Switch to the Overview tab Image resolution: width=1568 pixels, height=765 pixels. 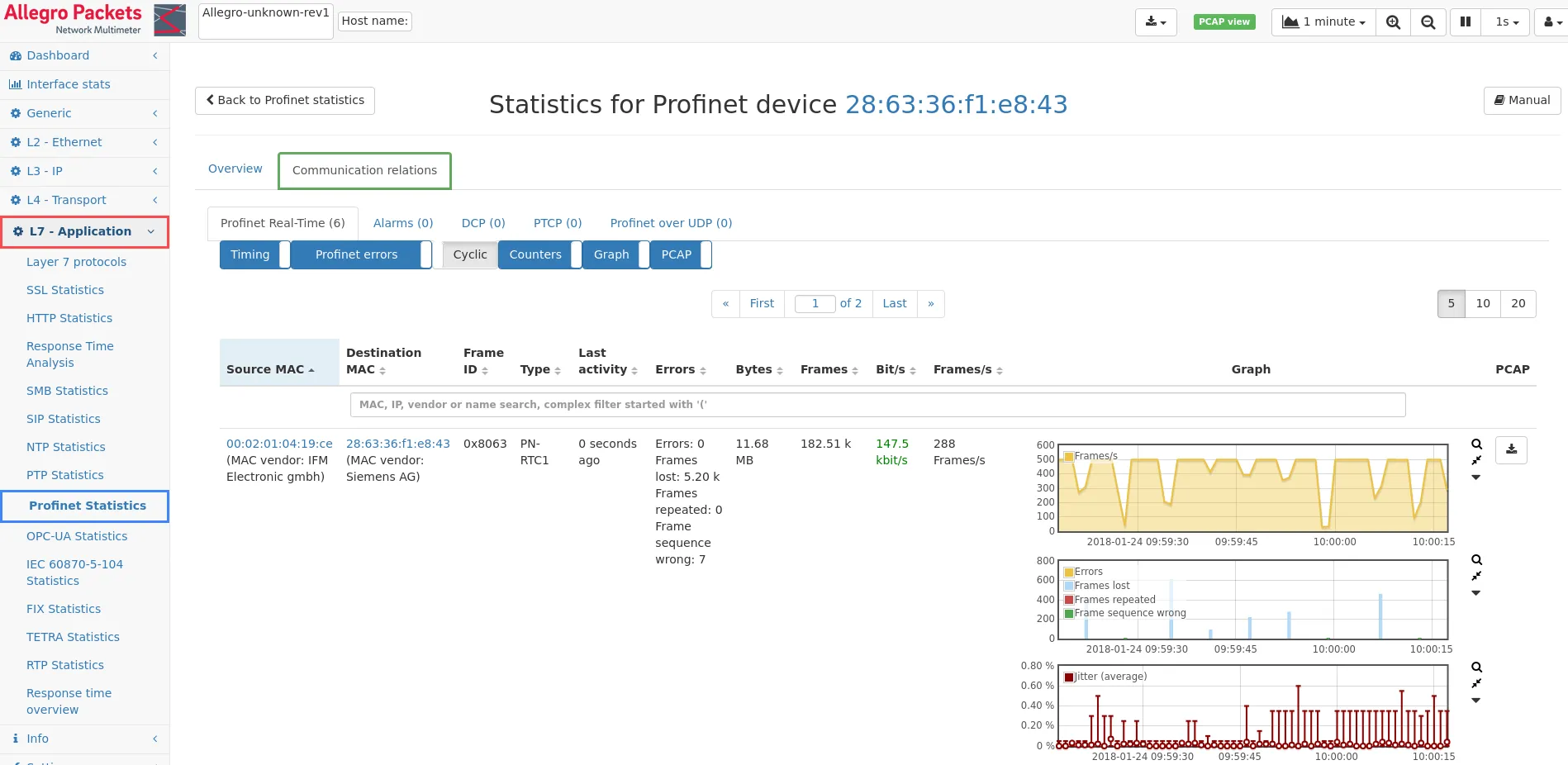tap(235, 169)
